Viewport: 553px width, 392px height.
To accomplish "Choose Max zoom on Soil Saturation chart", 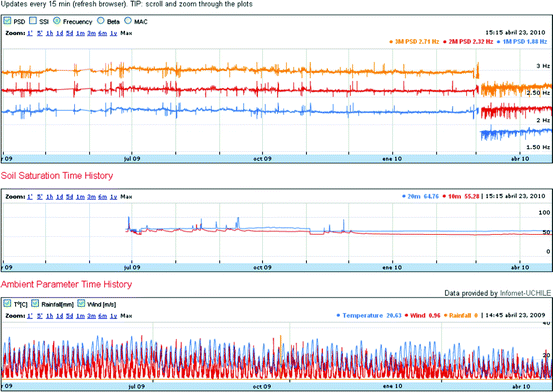I will point(126,197).
